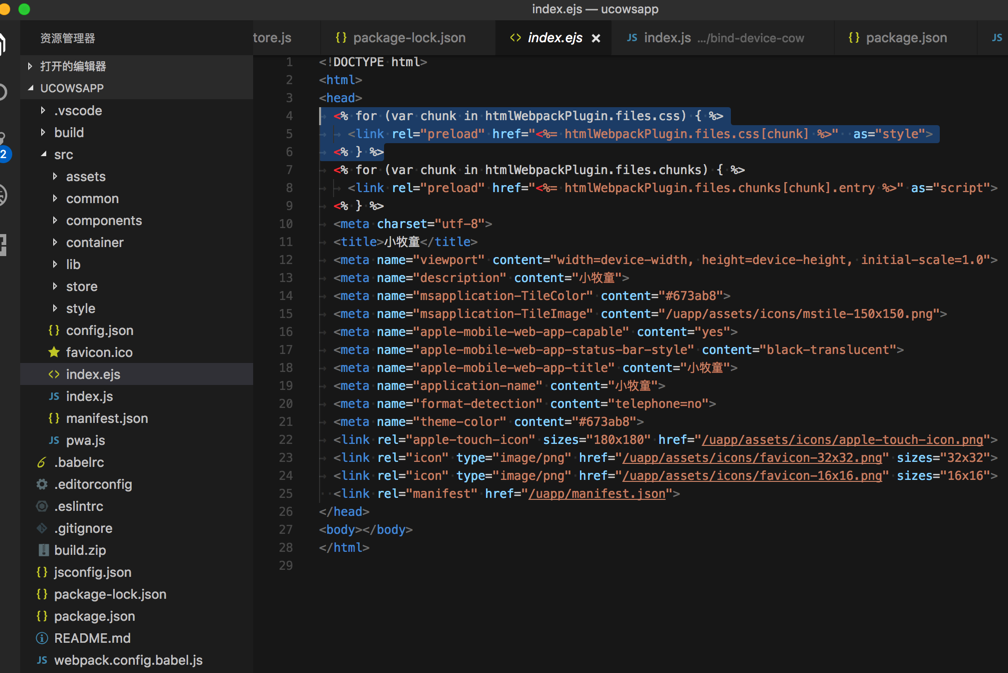Click line number 10 in the gutter

[x=286, y=224]
